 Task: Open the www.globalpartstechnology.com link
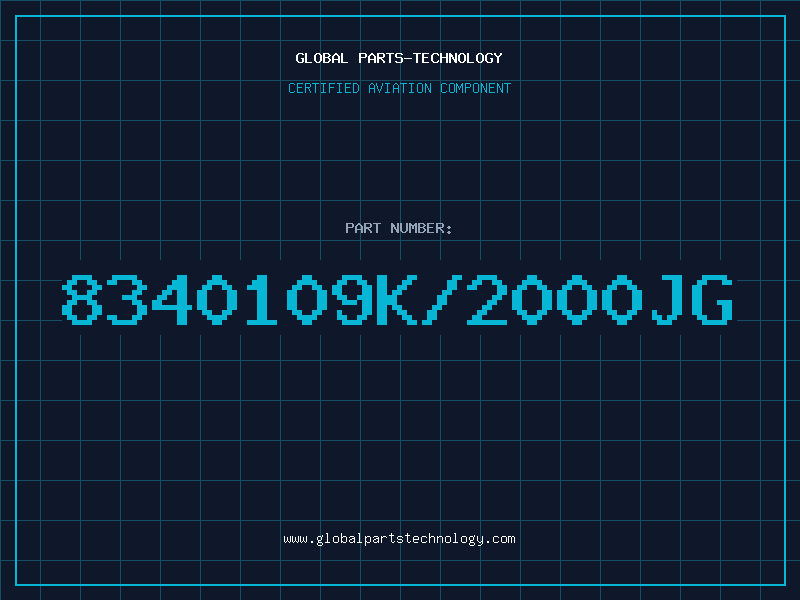(x=399, y=539)
